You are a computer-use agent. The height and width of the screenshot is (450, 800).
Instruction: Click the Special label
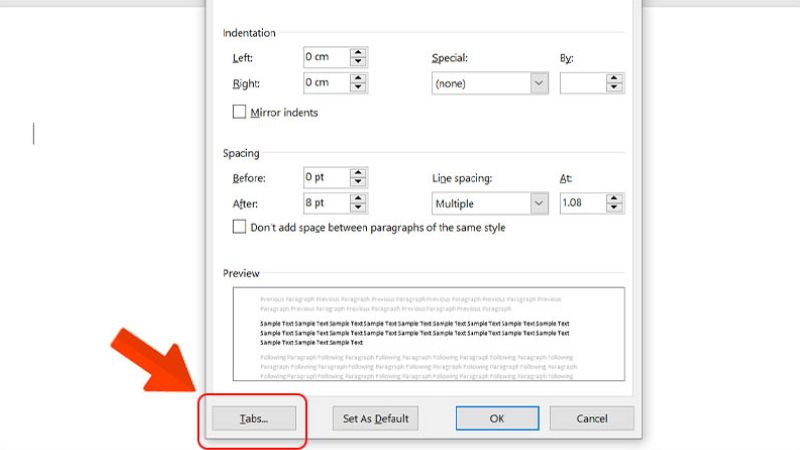(x=449, y=58)
